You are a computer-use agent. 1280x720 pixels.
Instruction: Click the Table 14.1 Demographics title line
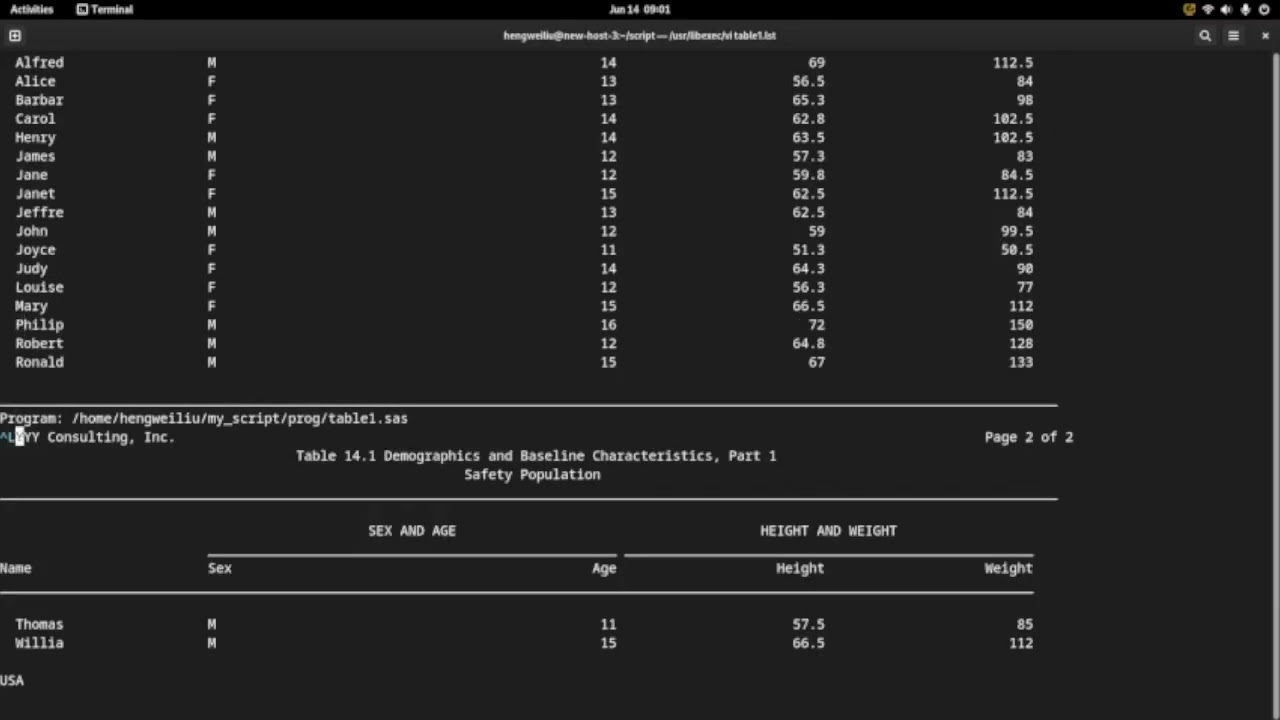point(536,456)
